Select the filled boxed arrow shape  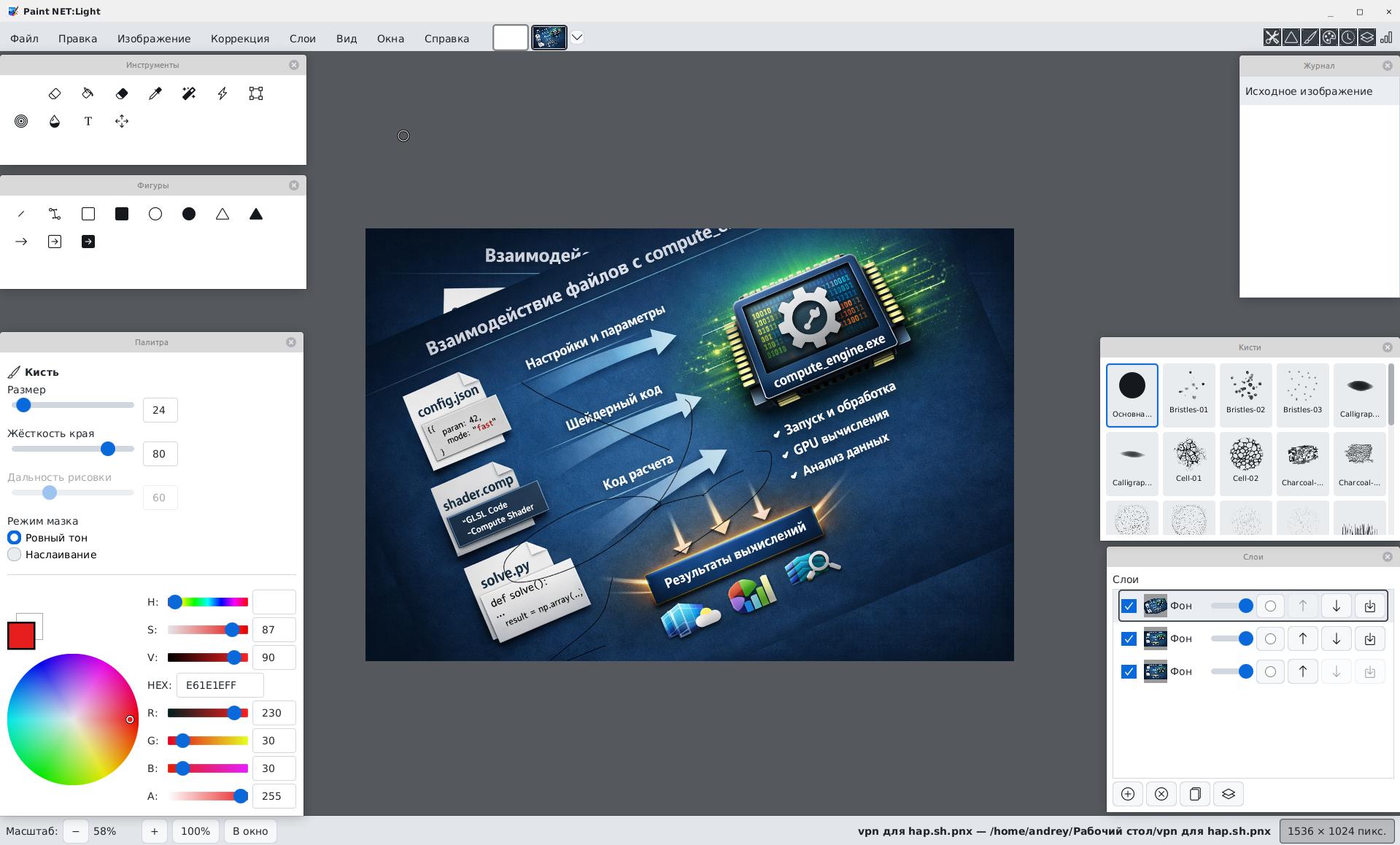[88, 242]
